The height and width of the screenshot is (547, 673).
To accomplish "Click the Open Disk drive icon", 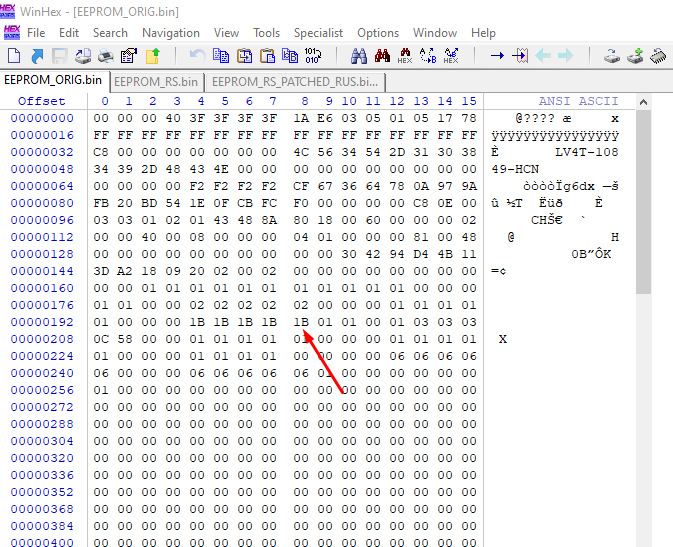I will 612,56.
